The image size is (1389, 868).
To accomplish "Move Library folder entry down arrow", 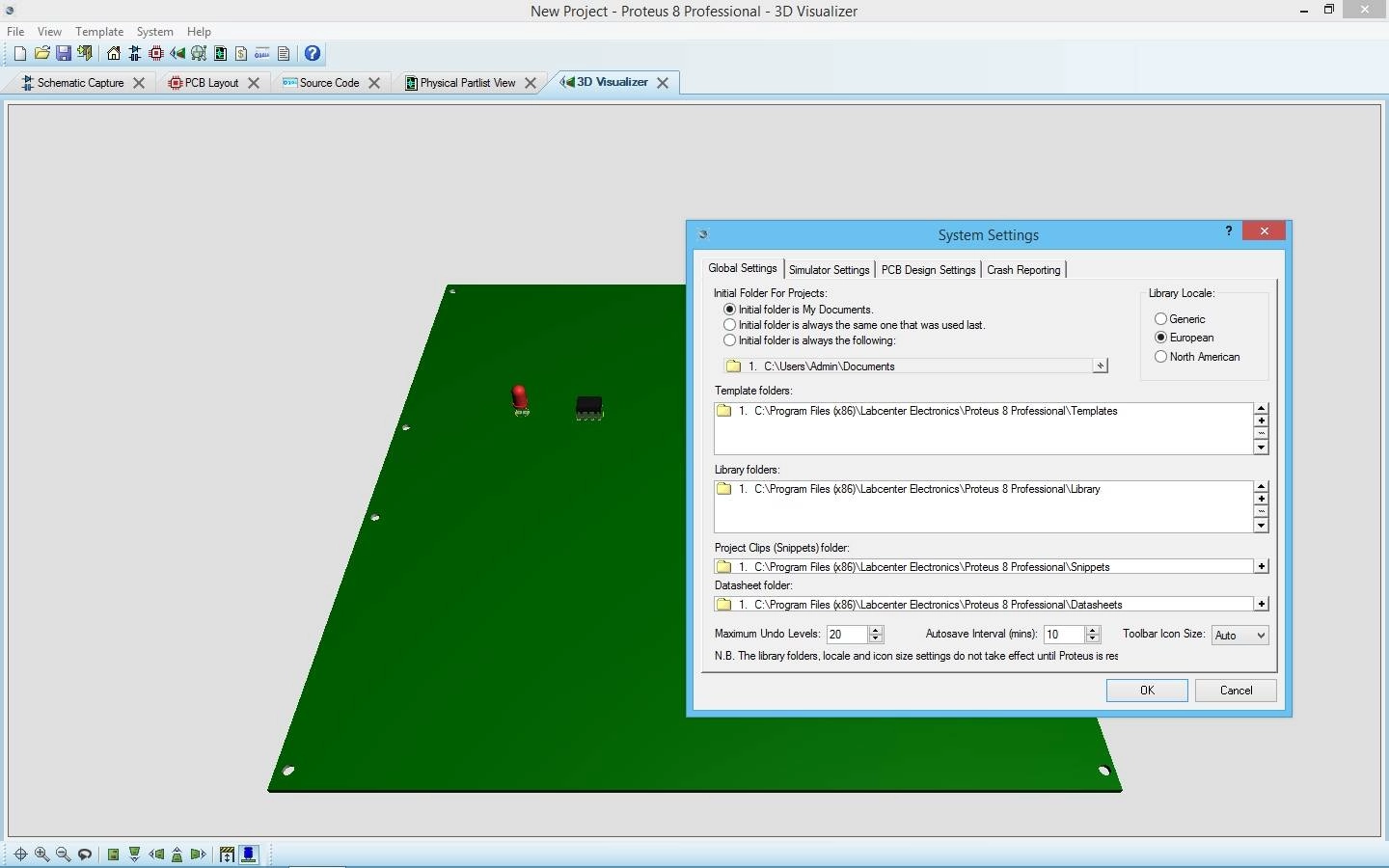I will [x=1261, y=526].
